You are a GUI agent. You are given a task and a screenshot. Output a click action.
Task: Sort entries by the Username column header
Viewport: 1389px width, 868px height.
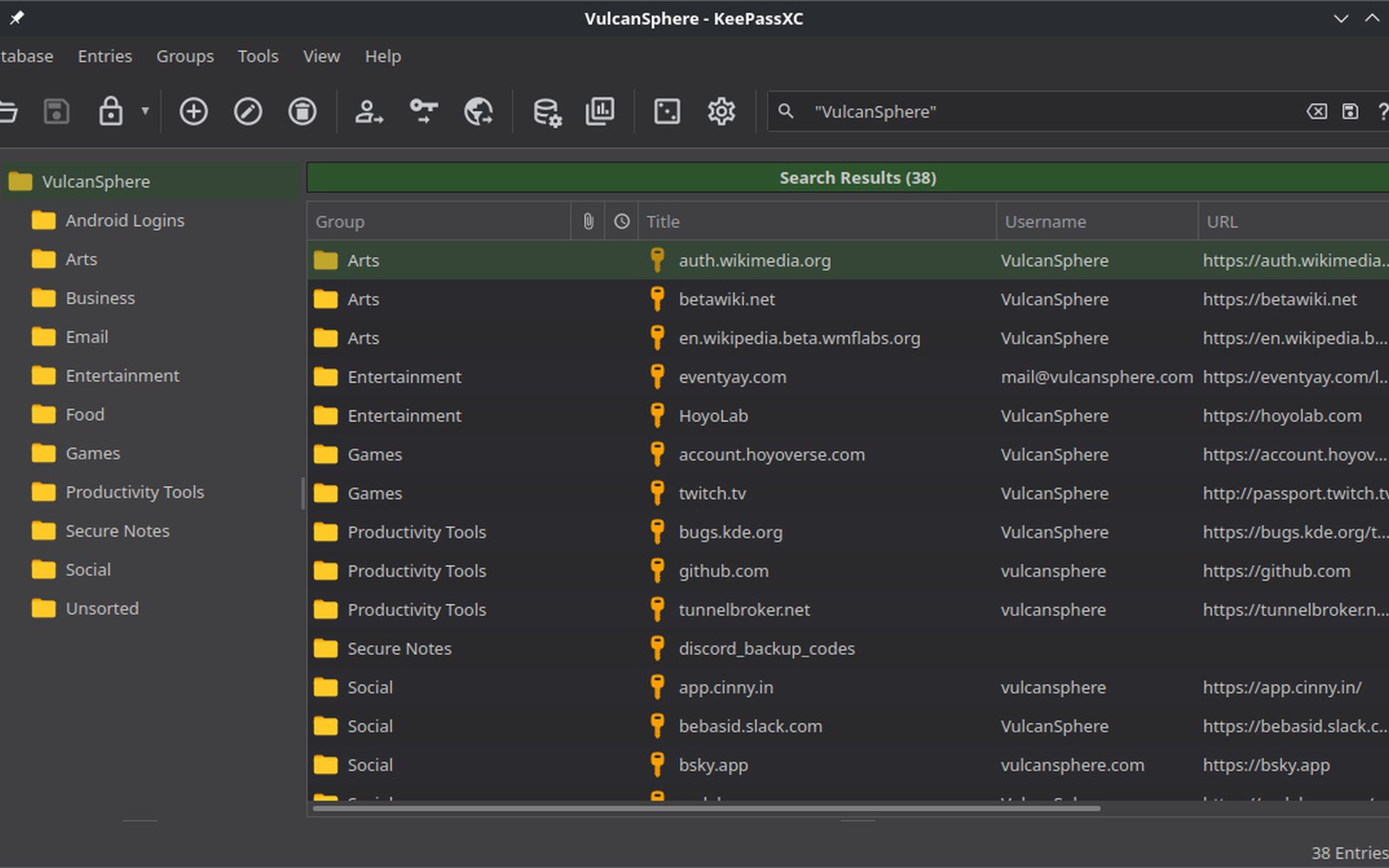1097,221
